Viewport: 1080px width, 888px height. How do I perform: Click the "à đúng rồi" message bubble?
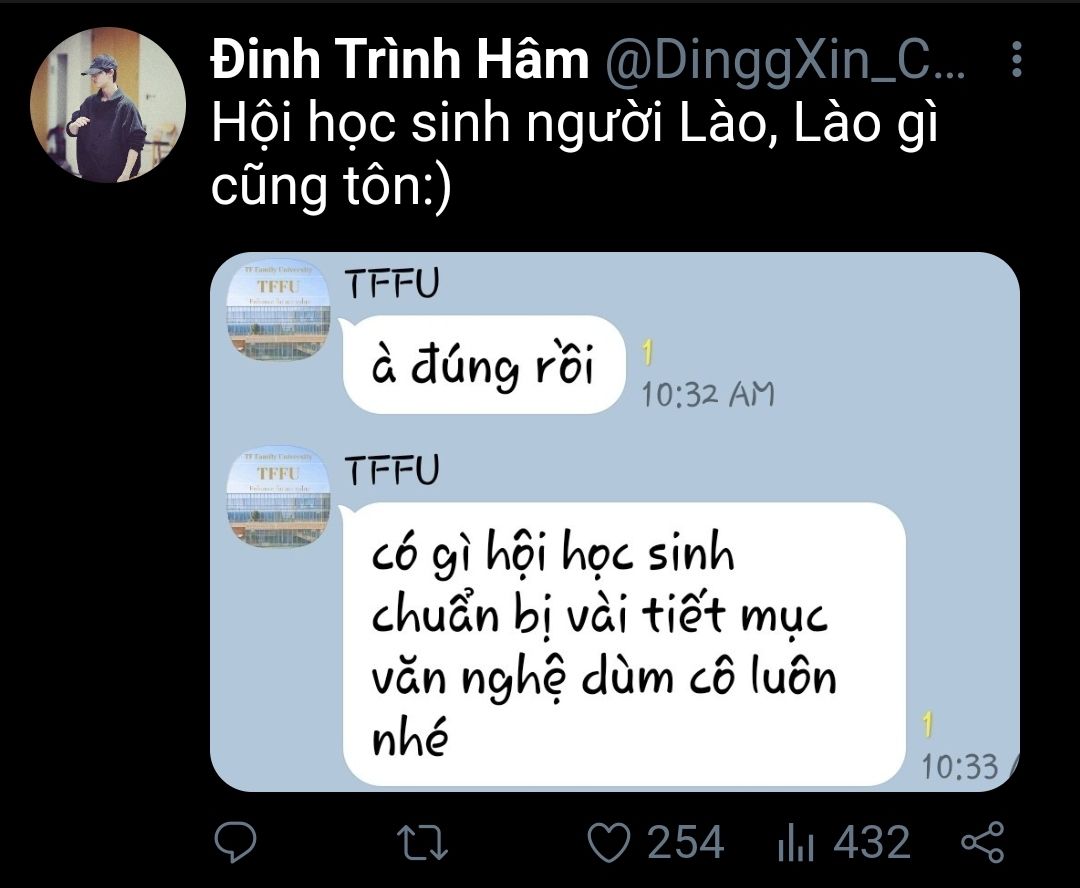[483, 364]
